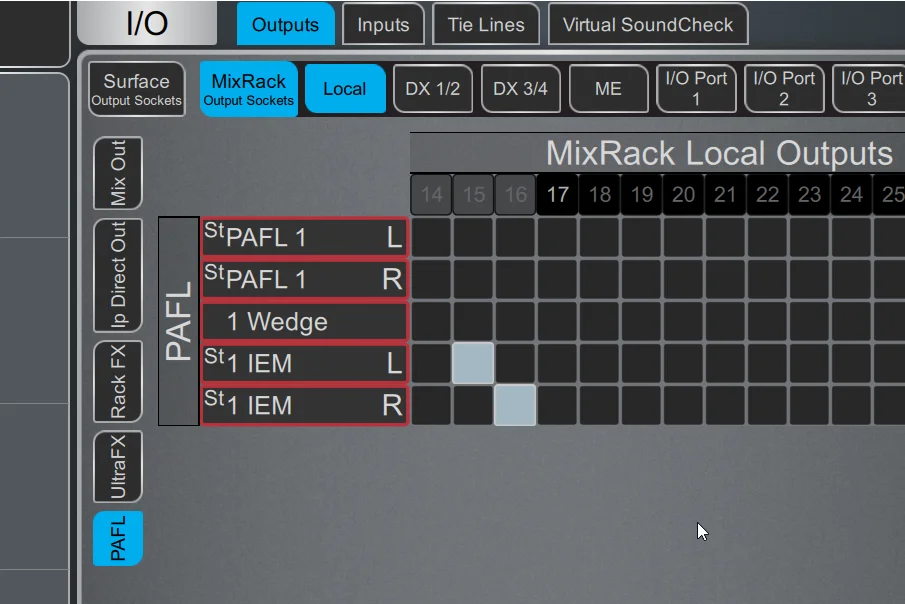Choose the DX 3/4 output group
Image resolution: width=905 pixels, height=604 pixels.
click(520, 89)
